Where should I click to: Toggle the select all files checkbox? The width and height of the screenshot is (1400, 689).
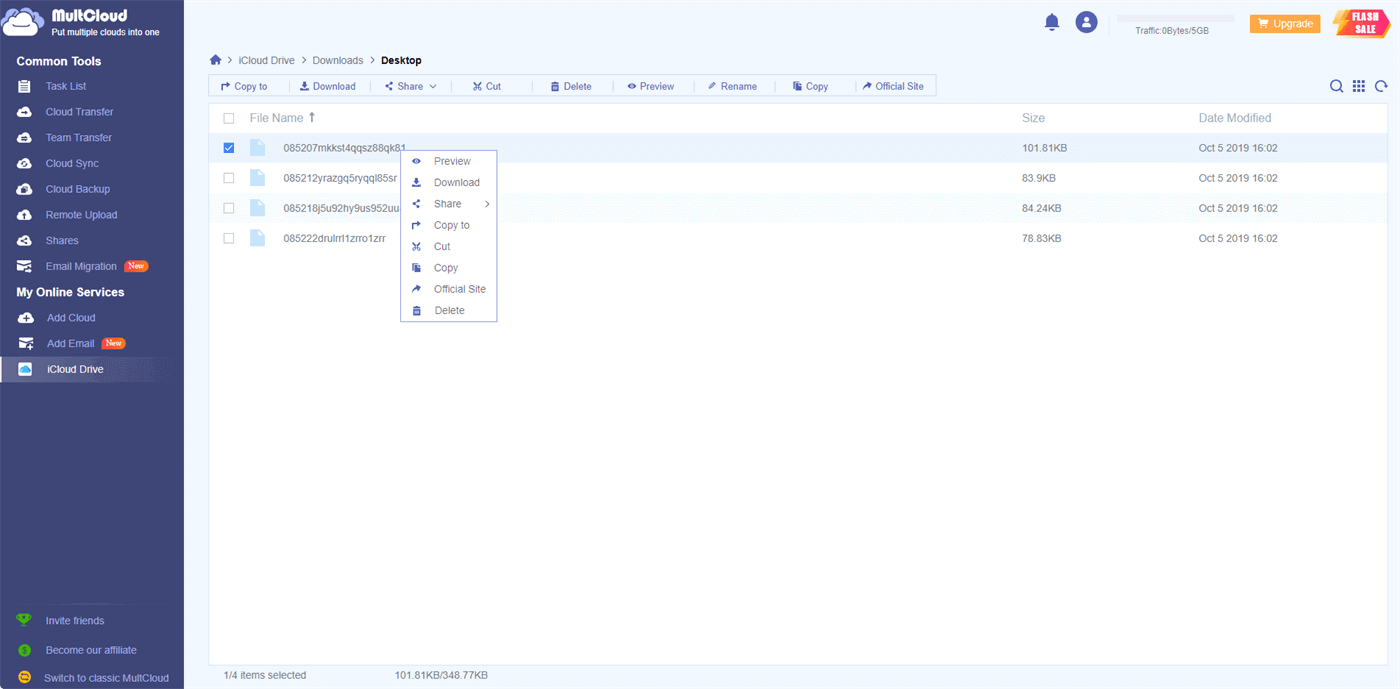click(x=229, y=118)
